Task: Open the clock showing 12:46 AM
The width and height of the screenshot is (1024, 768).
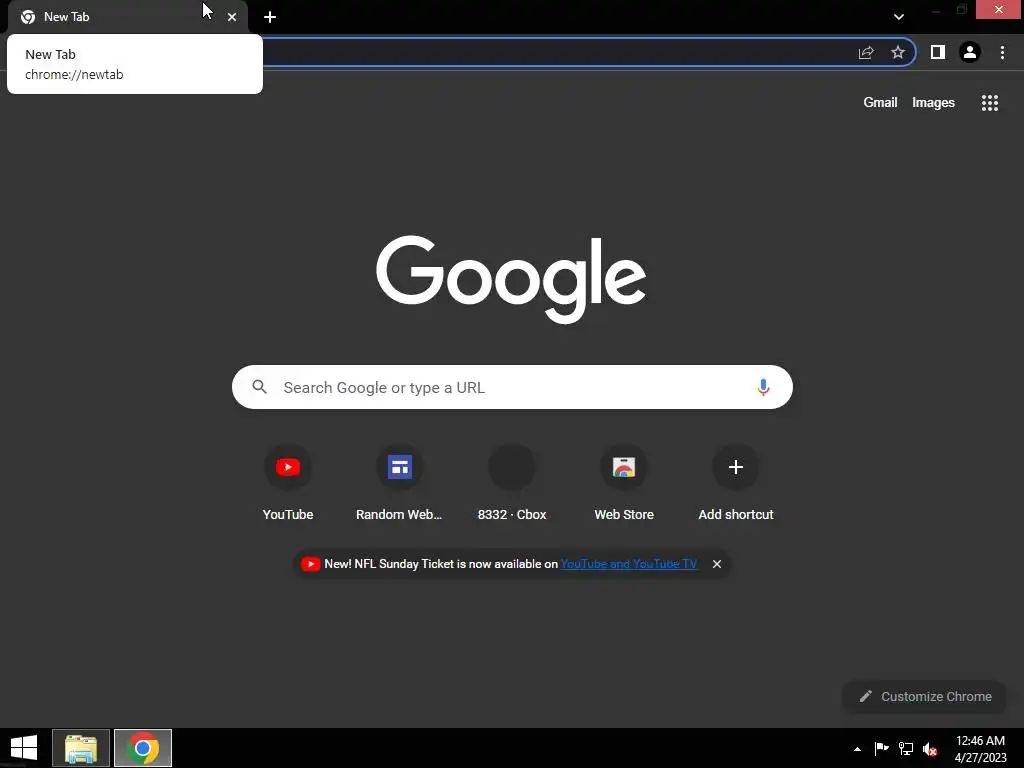Action: pos(980,749)
